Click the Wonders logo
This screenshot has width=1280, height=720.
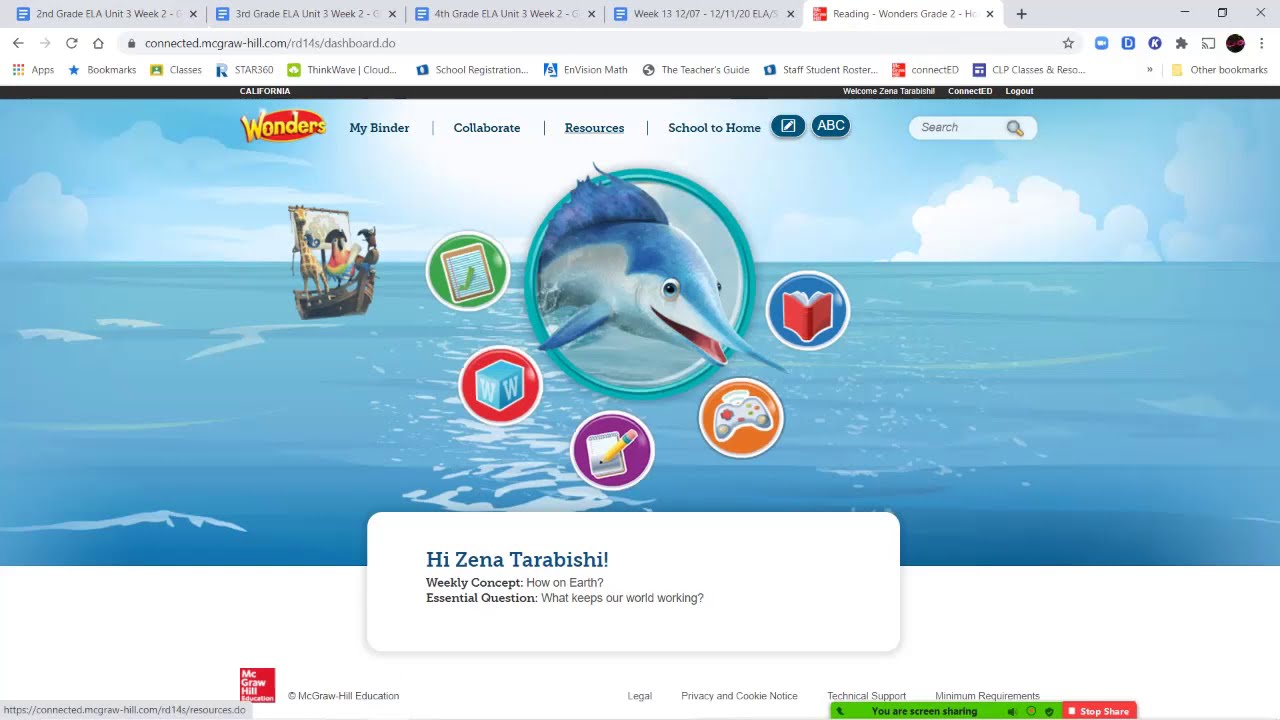pyautogui.click(x=283, y=126)
